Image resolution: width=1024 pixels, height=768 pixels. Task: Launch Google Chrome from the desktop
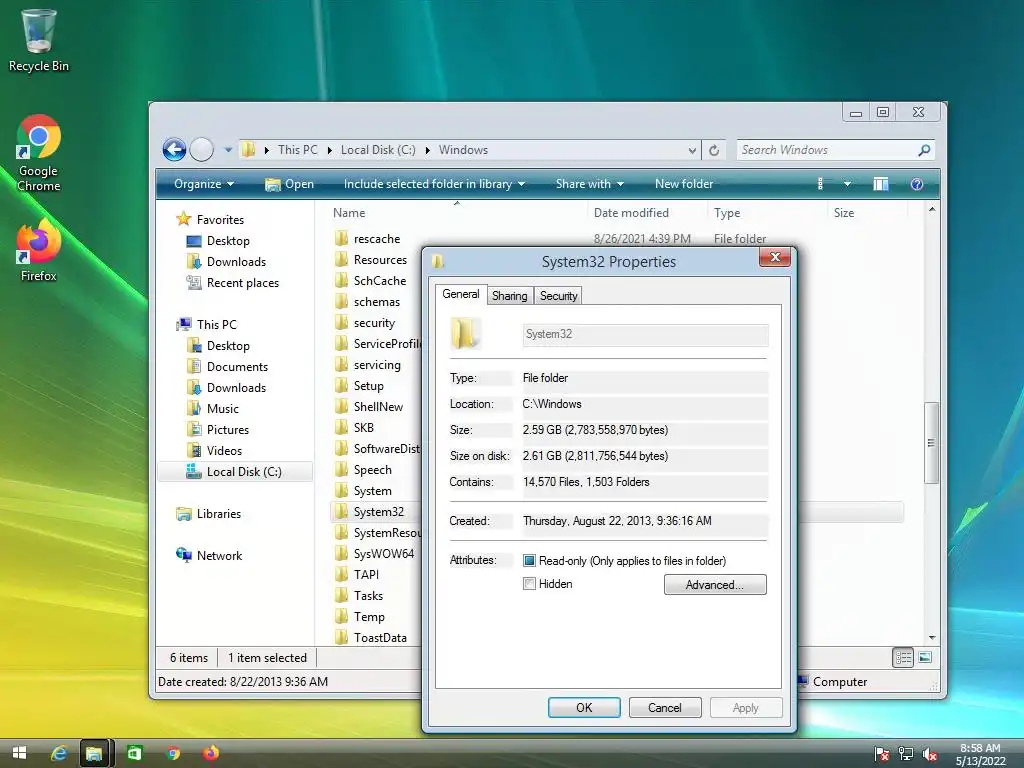pos(39,153)
